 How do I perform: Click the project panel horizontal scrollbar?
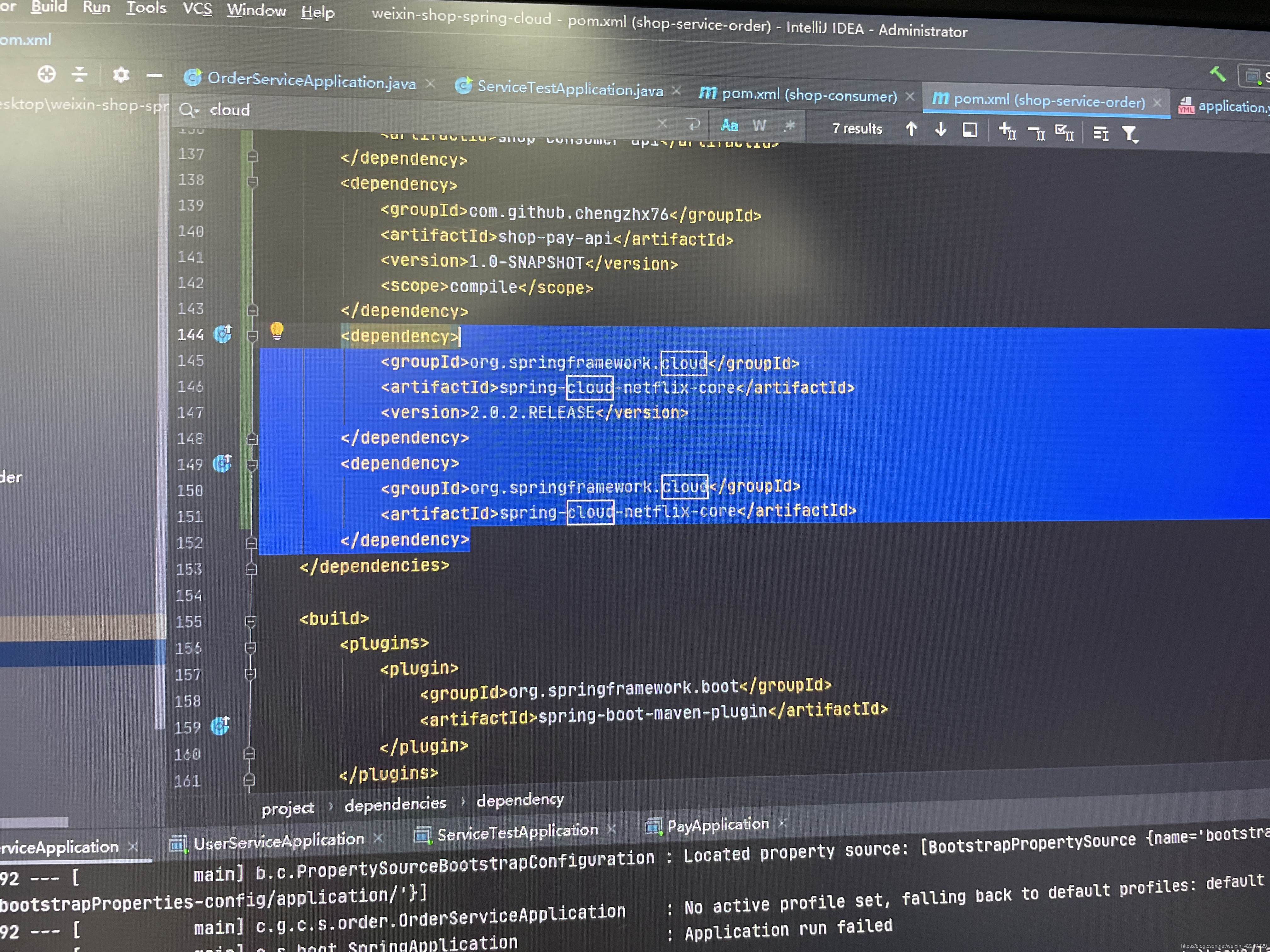pos(34,822)
